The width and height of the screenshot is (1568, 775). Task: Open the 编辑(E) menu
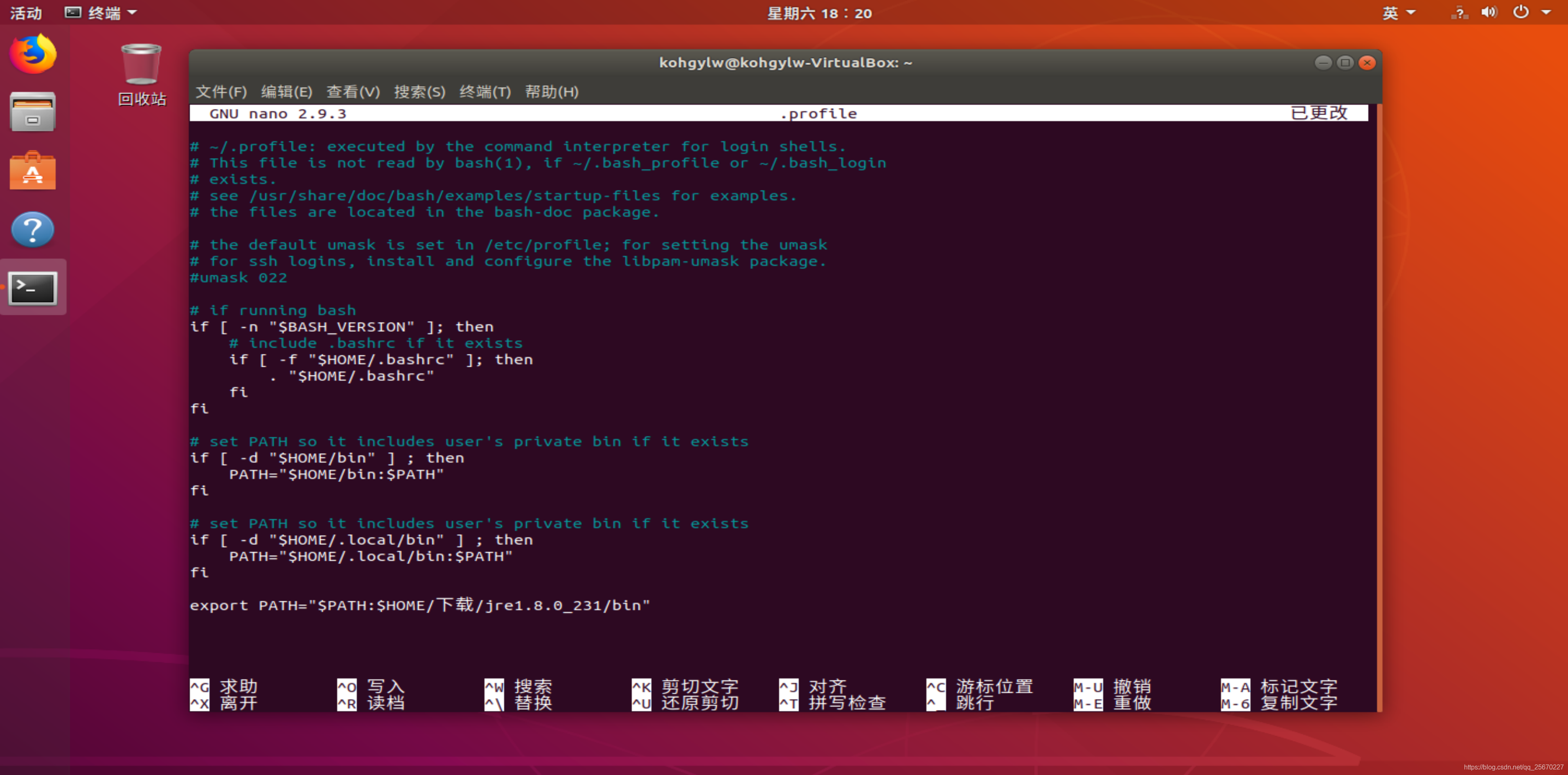click(x=287, y=92)
